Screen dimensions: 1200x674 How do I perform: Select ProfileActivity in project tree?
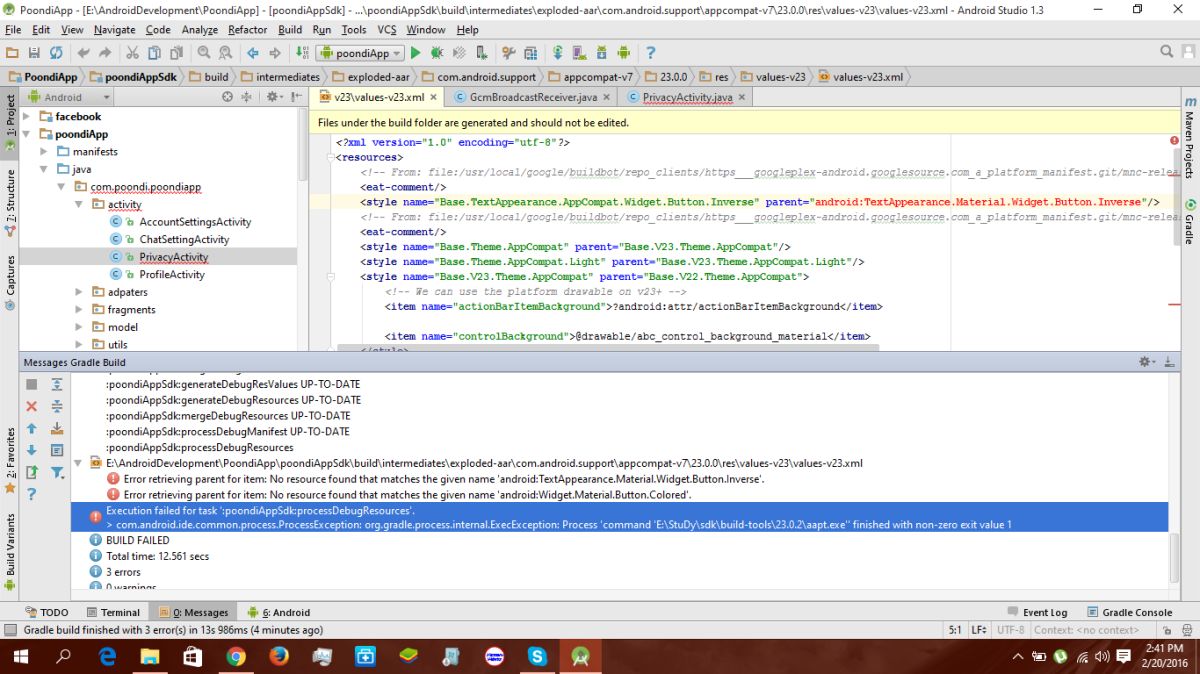click(x=172, y=275)
